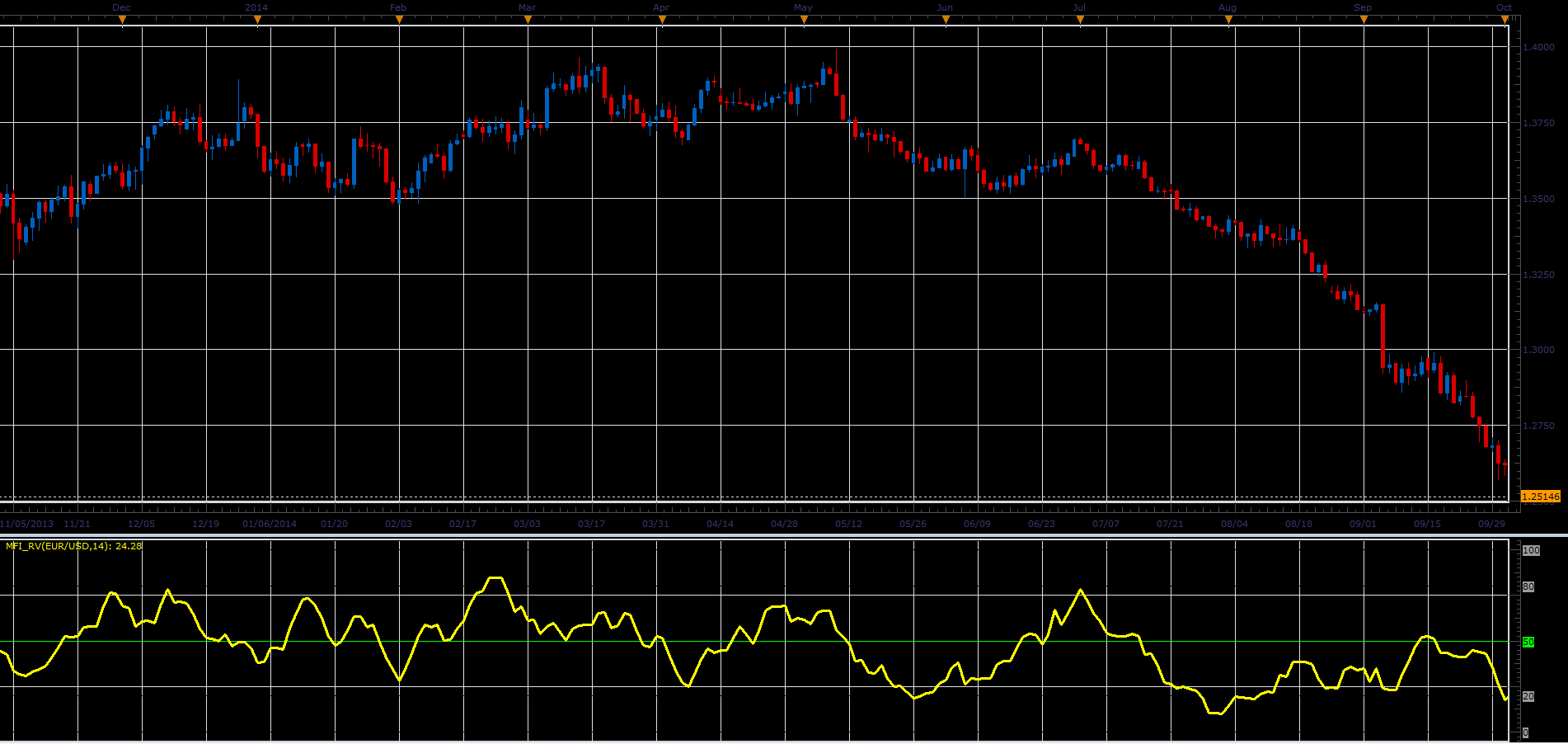Viewport: 1568px width, 744px height.
Task: Click the 12/05 date label
Action: 142,524
